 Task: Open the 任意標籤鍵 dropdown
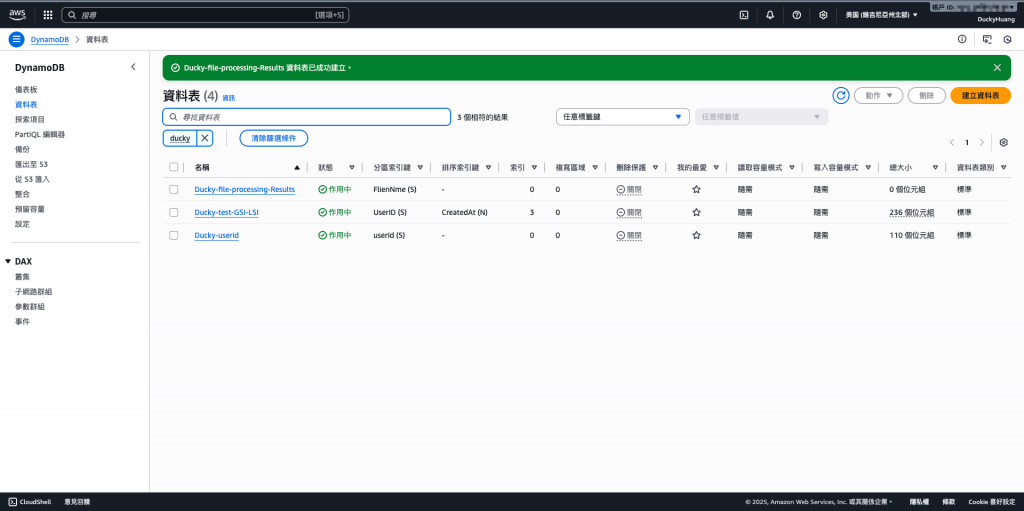coord(622,117)
